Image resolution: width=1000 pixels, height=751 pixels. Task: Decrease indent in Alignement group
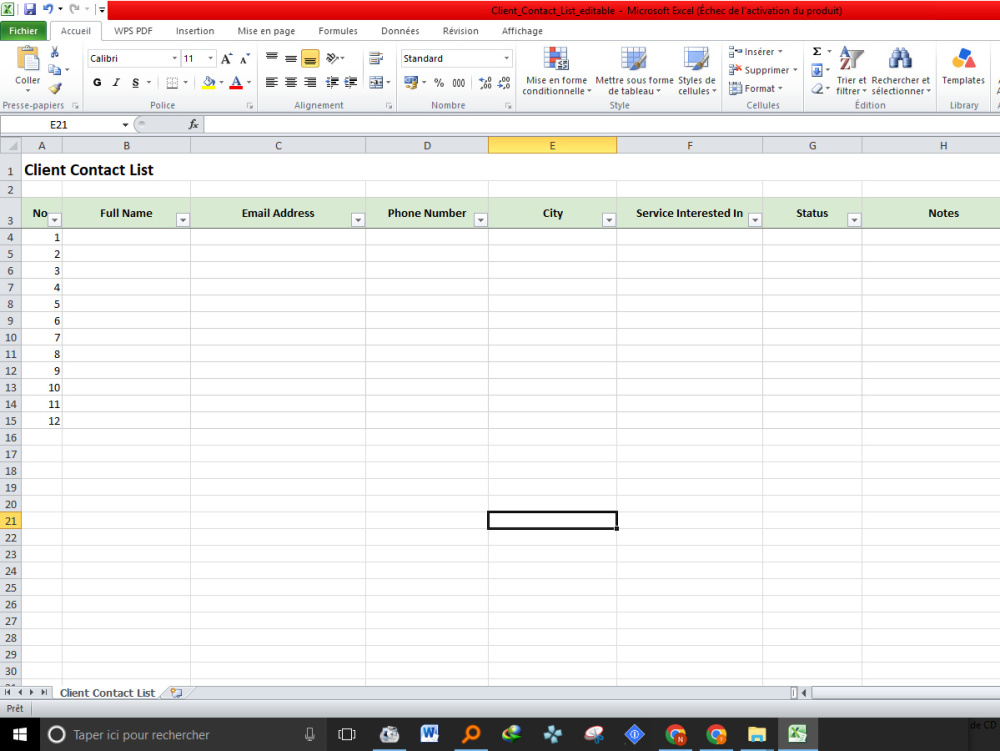click(332, 82)
